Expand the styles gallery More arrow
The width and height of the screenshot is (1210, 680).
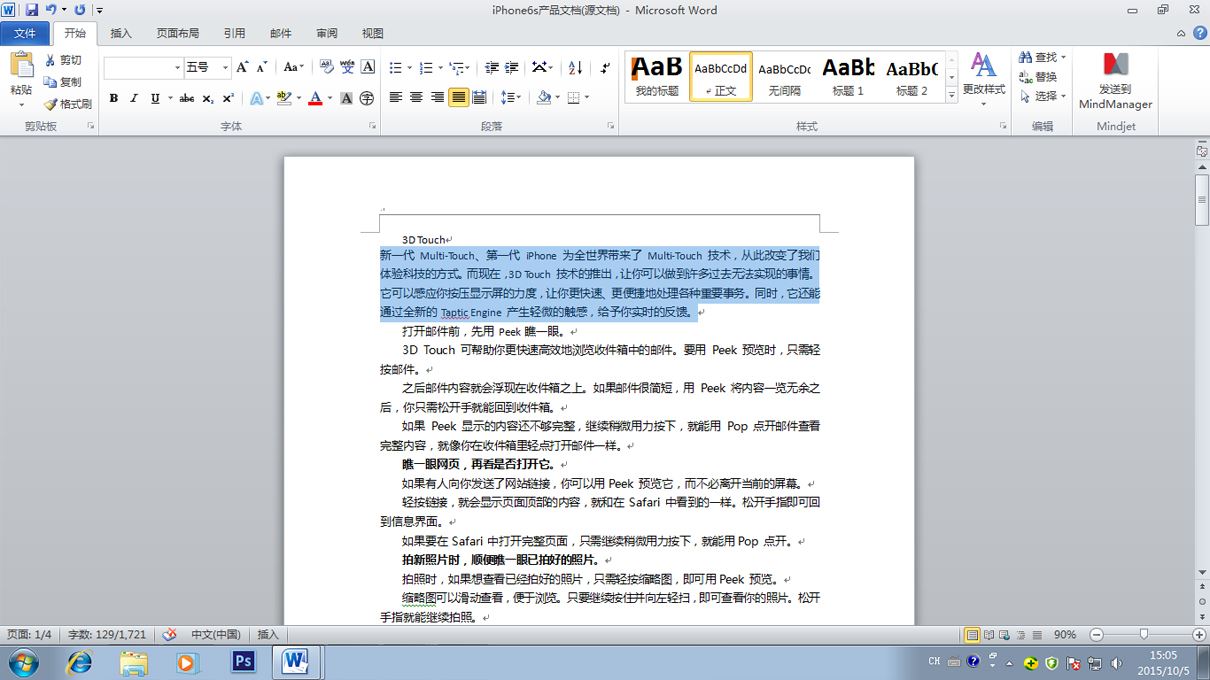click(x=952, y=95)
